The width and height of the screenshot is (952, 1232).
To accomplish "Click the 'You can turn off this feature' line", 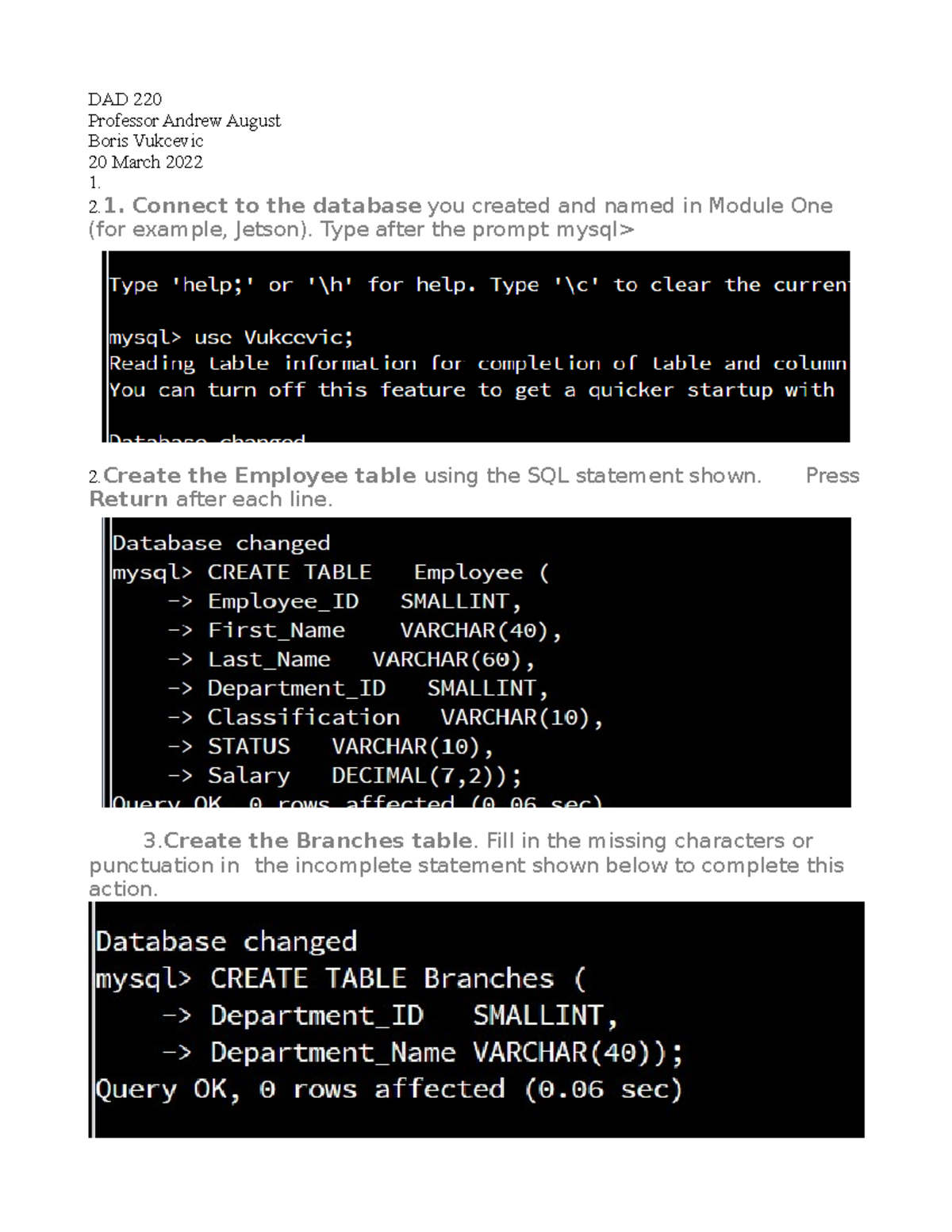I will tap(471, 390).
